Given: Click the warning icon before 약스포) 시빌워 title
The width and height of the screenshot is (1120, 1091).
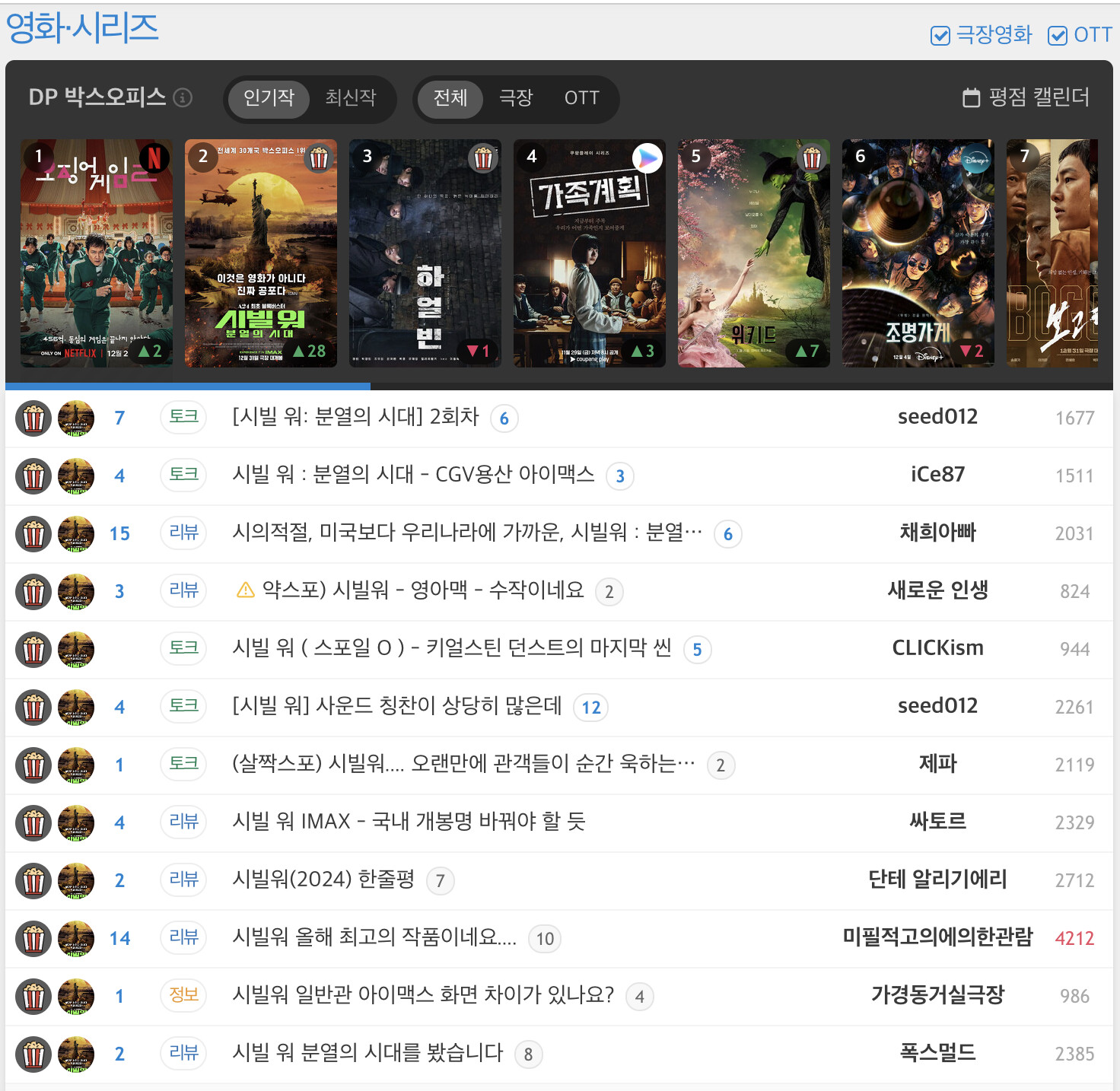Looking at the screenshot, I should point(246,590).
